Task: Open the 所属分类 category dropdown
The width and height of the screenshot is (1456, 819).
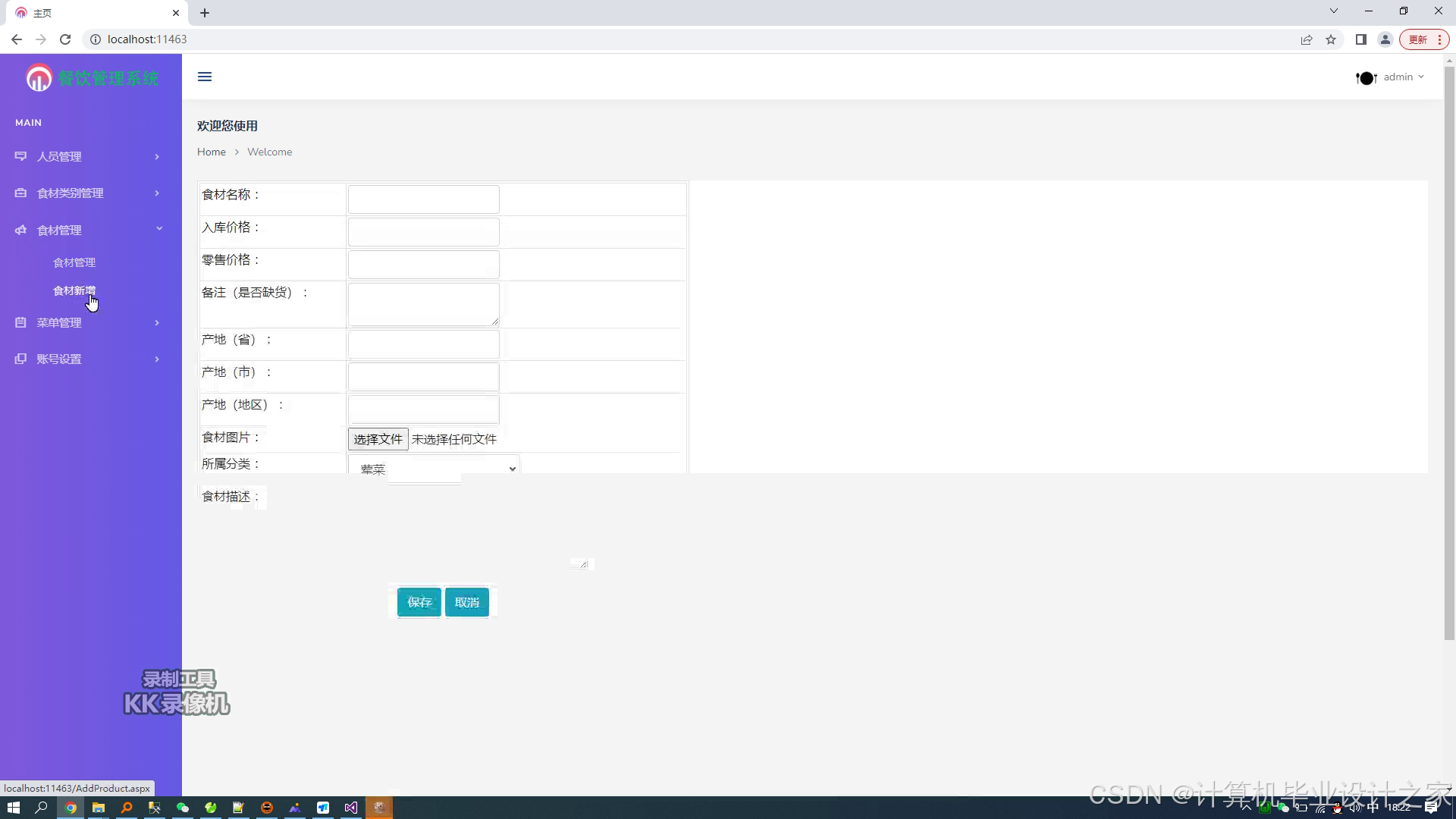Action: 434,469
